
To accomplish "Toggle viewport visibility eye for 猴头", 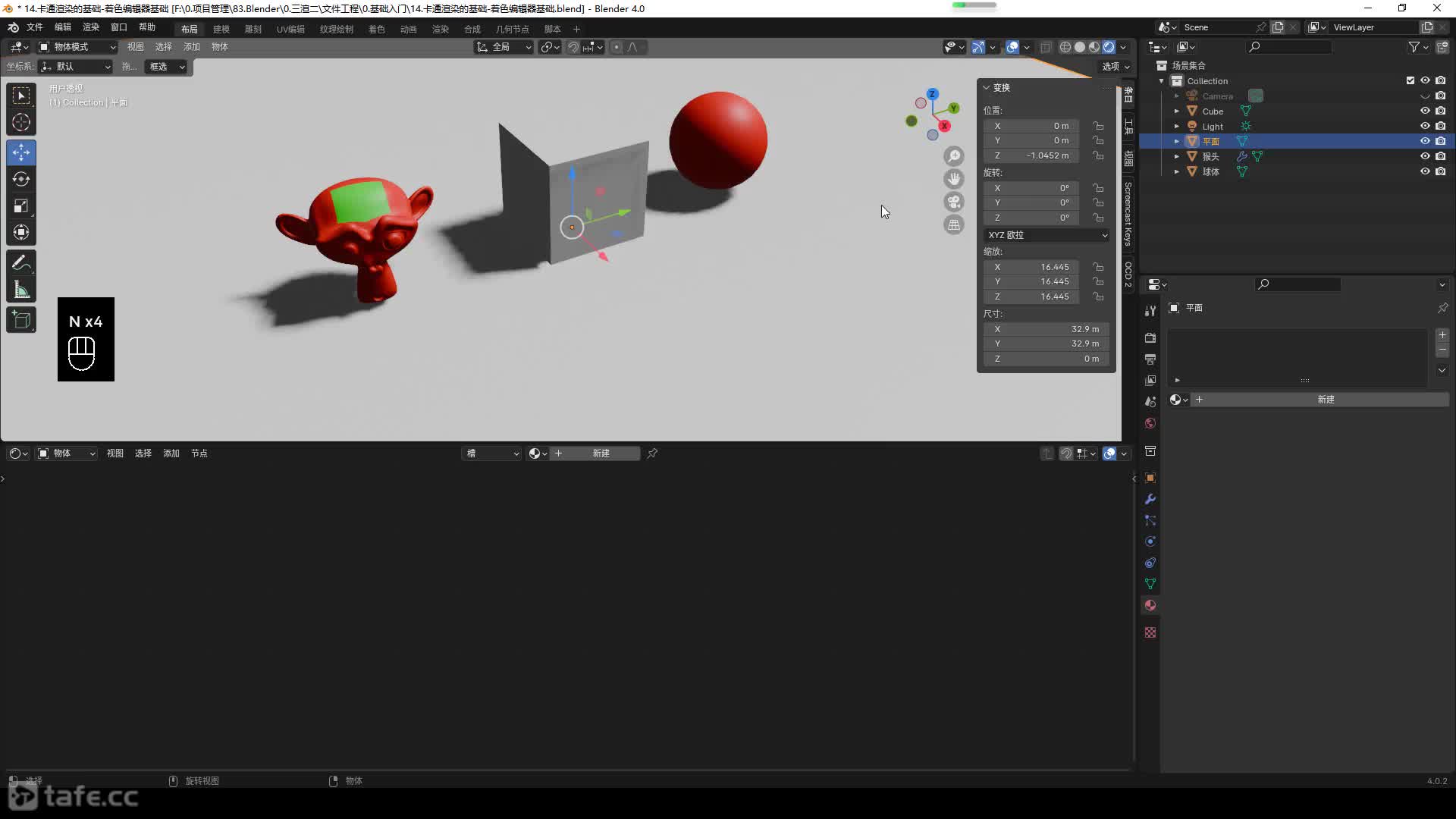I will [x=1425, y=156].
